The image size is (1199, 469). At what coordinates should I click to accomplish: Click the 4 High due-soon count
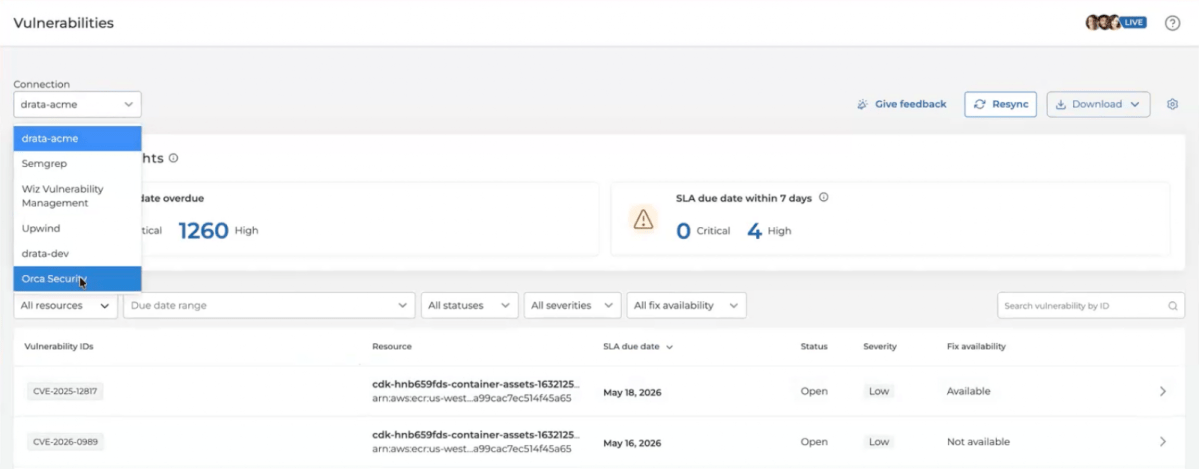(x=768, y=230)
